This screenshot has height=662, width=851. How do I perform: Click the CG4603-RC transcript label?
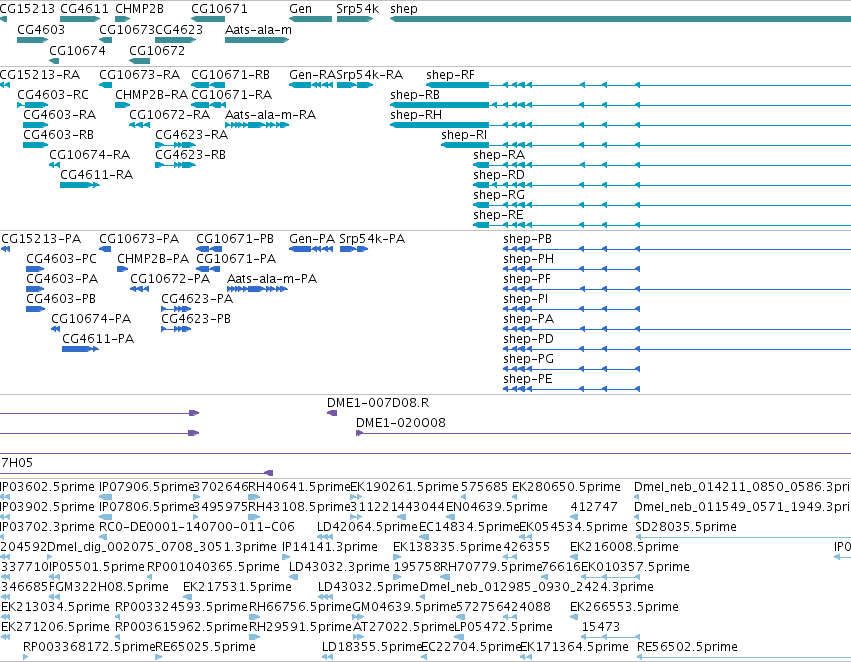click(x=53, y=95)
